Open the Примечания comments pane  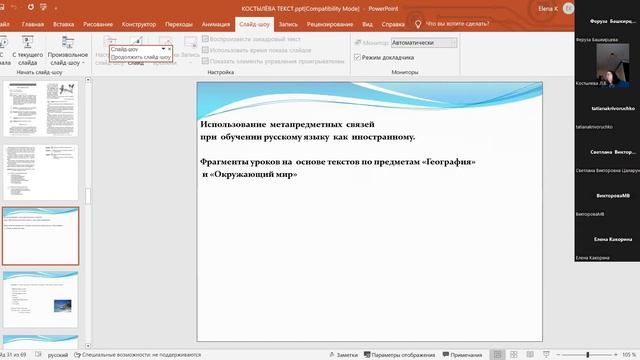click(x=462, y=355)
